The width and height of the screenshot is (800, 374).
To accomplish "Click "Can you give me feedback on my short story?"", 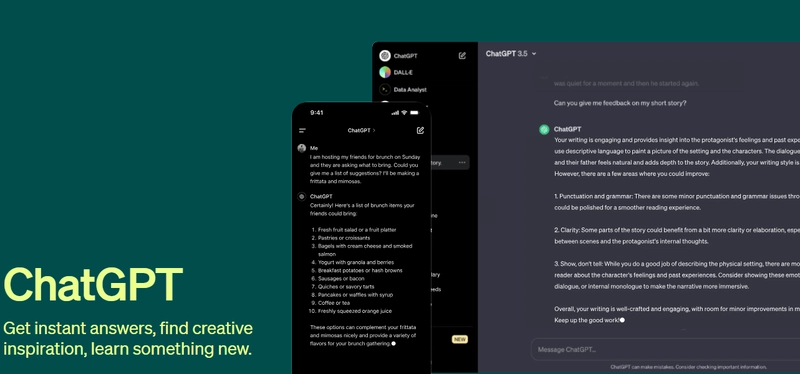I will pos(620,103).
